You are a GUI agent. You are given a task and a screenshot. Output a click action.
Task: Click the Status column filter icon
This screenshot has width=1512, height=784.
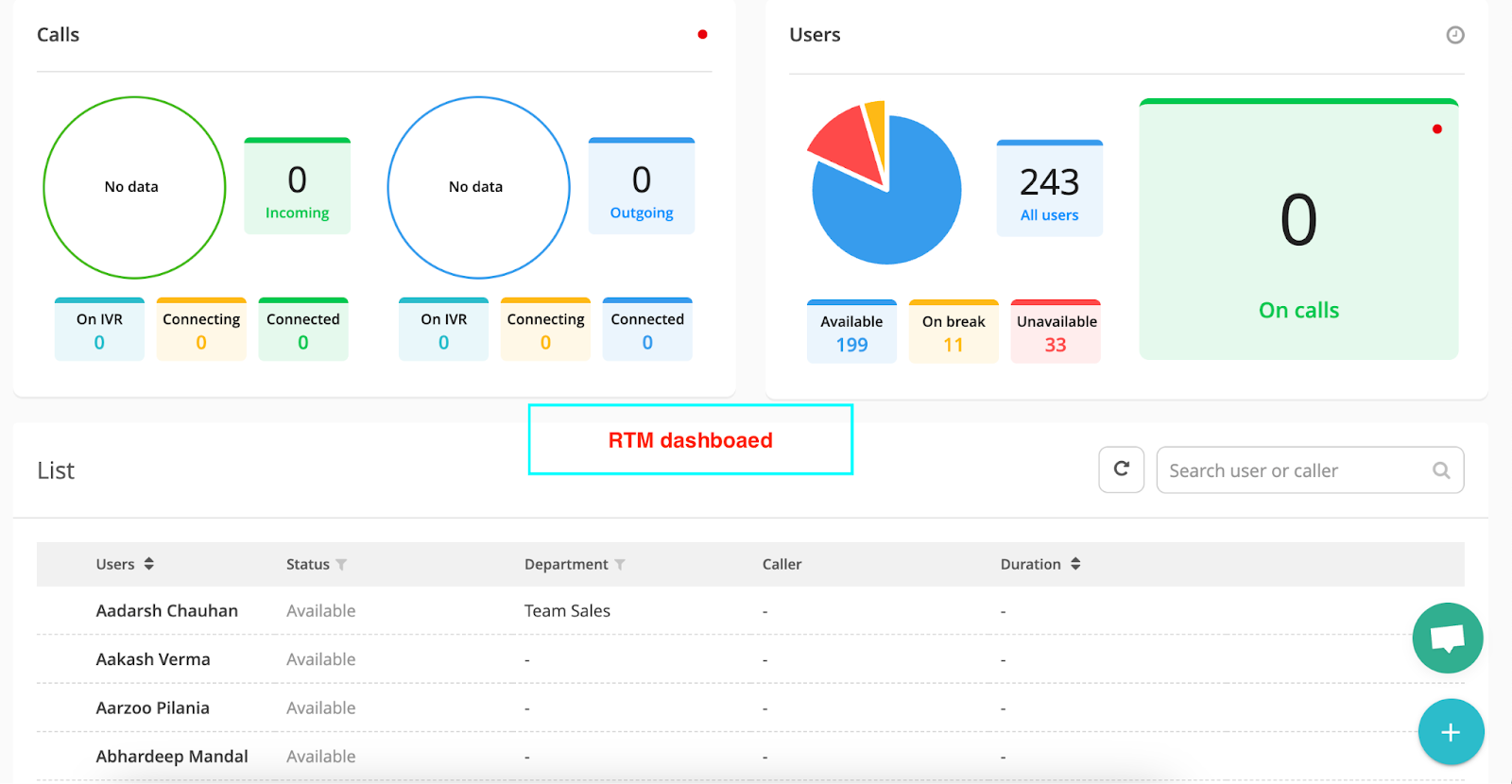(342, 565)
